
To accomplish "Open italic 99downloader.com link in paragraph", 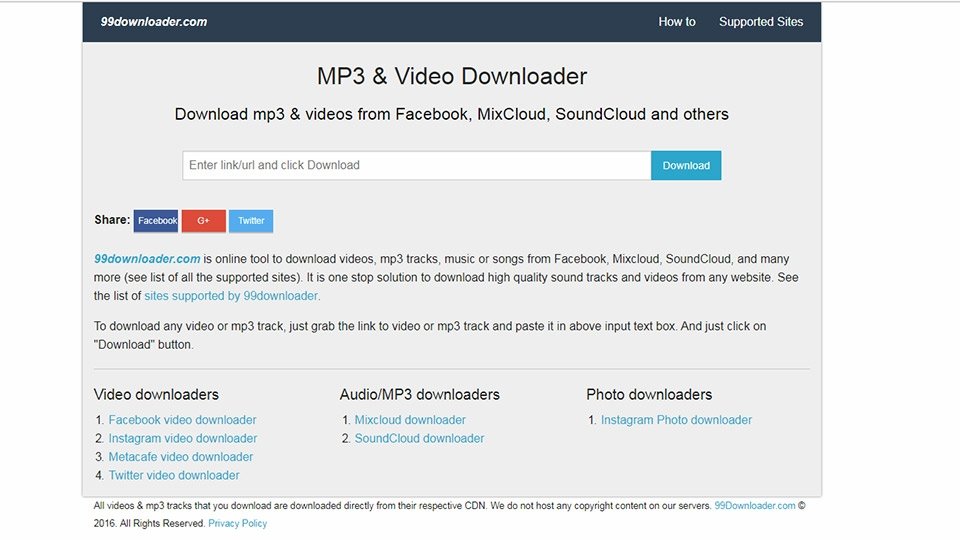I will coord(147,259).
